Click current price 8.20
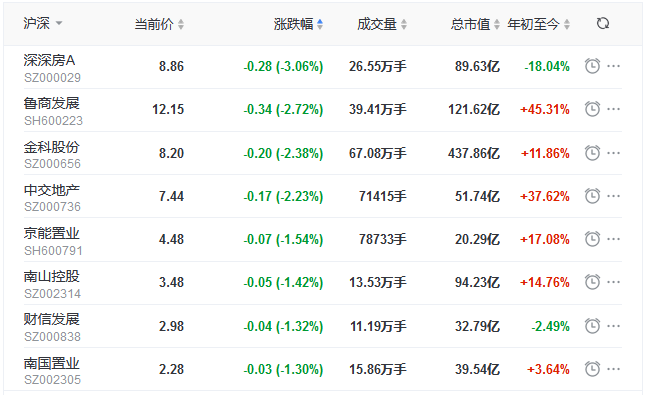Viewport: 647px width, 395px height. [x=171, y=154]
